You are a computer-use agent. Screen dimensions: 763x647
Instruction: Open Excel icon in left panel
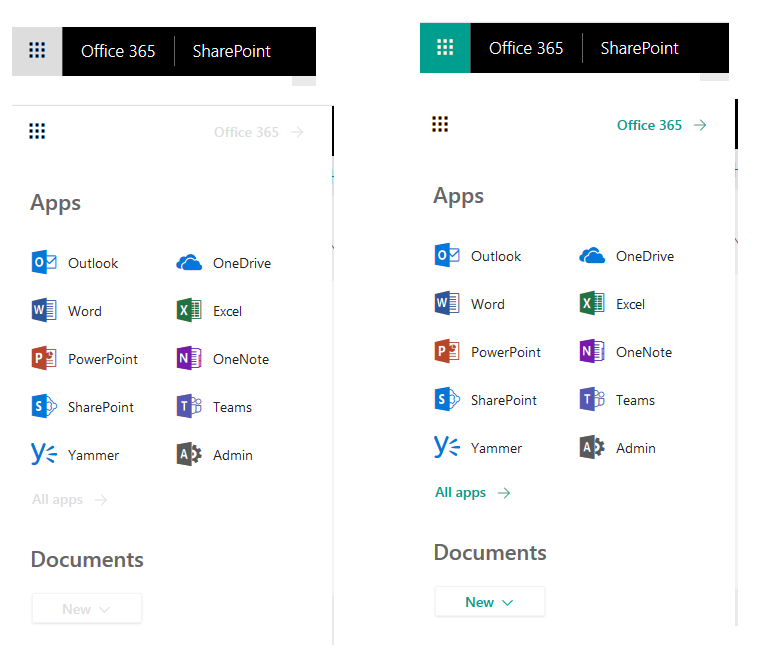pyautogui.click(x=189, y=310)
